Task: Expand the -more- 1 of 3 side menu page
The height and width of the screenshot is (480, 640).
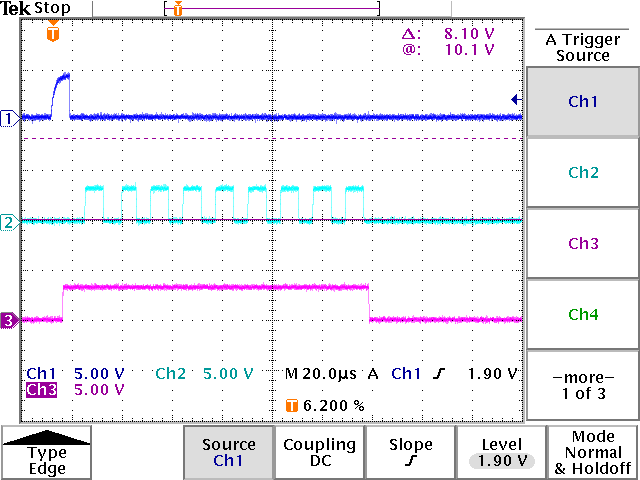Action: pyautogui.click(x=583, y=385)
